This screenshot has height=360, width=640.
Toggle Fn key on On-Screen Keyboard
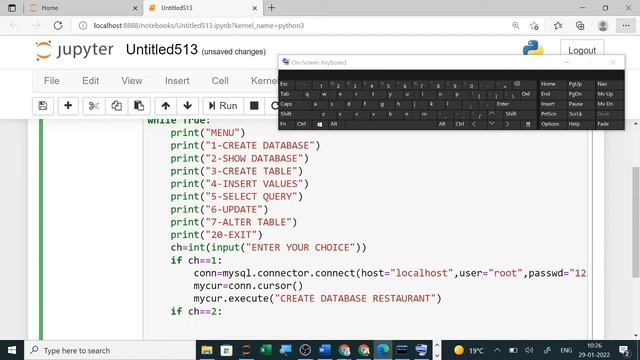(284, 124)
